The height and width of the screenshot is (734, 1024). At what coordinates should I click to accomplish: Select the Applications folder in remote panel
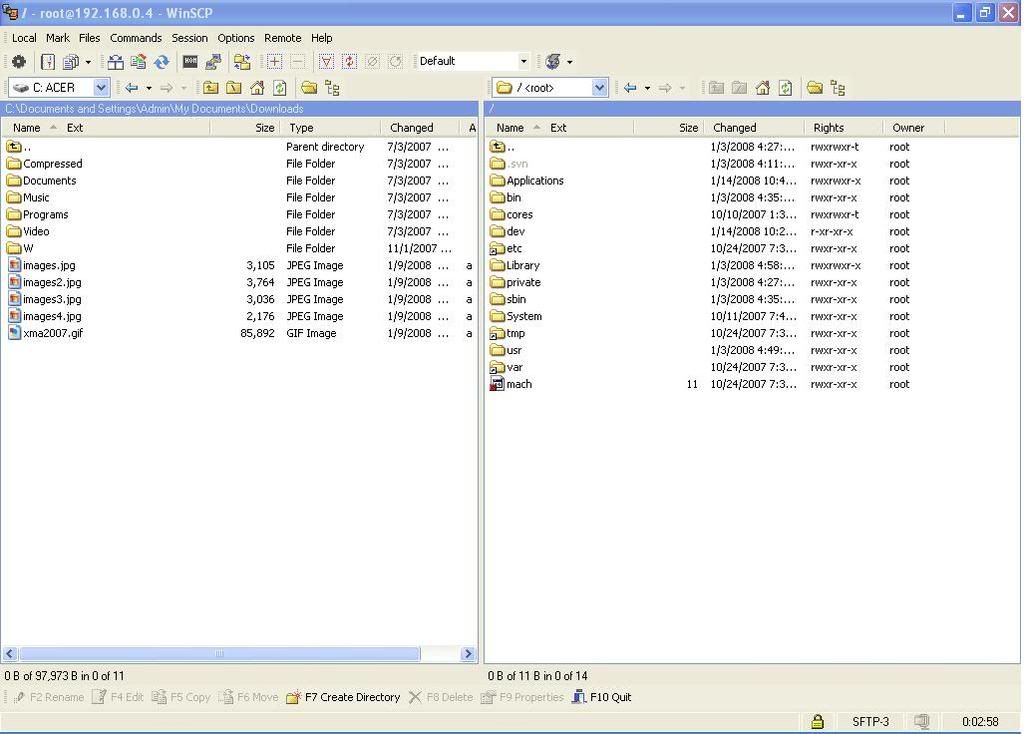pos(526,181)
